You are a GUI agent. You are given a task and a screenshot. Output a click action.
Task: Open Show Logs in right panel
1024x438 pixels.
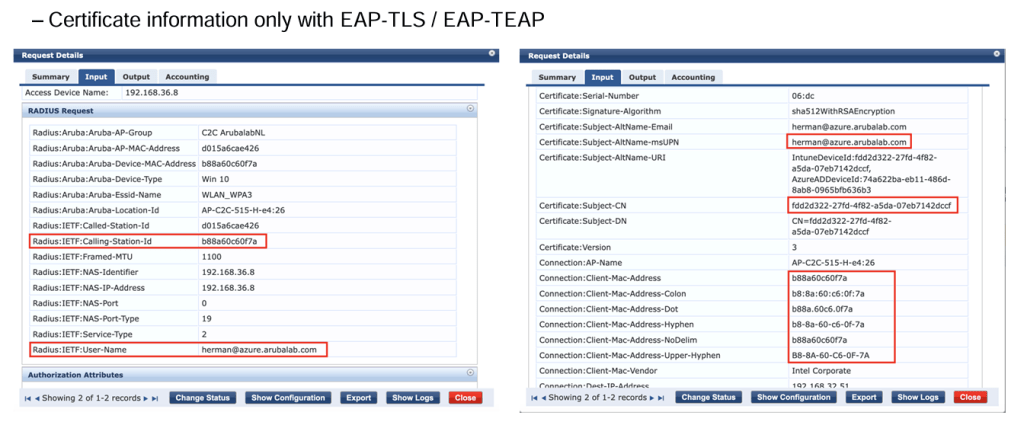918,398
